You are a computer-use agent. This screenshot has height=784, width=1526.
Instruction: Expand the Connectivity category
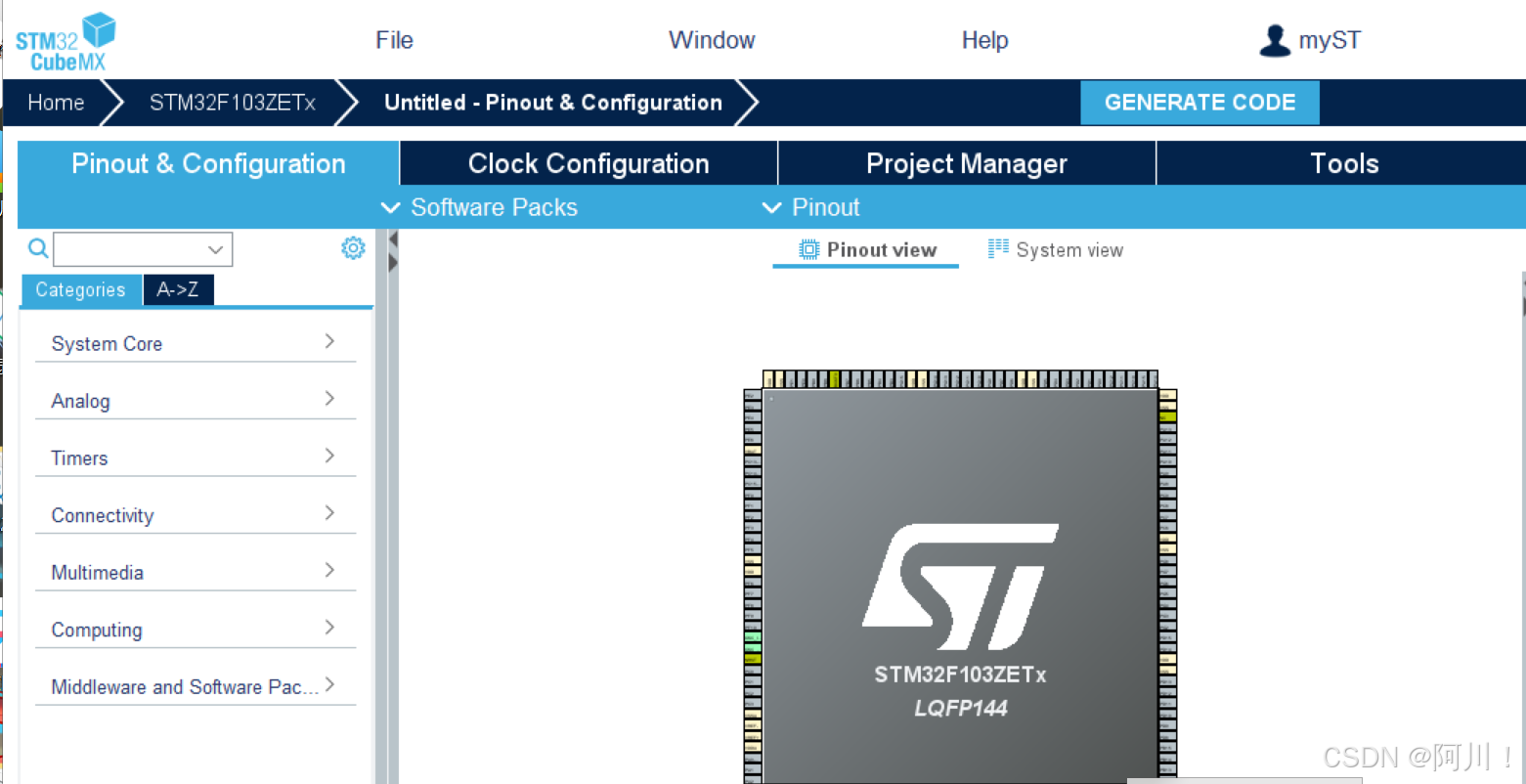[x=196, y=515]
